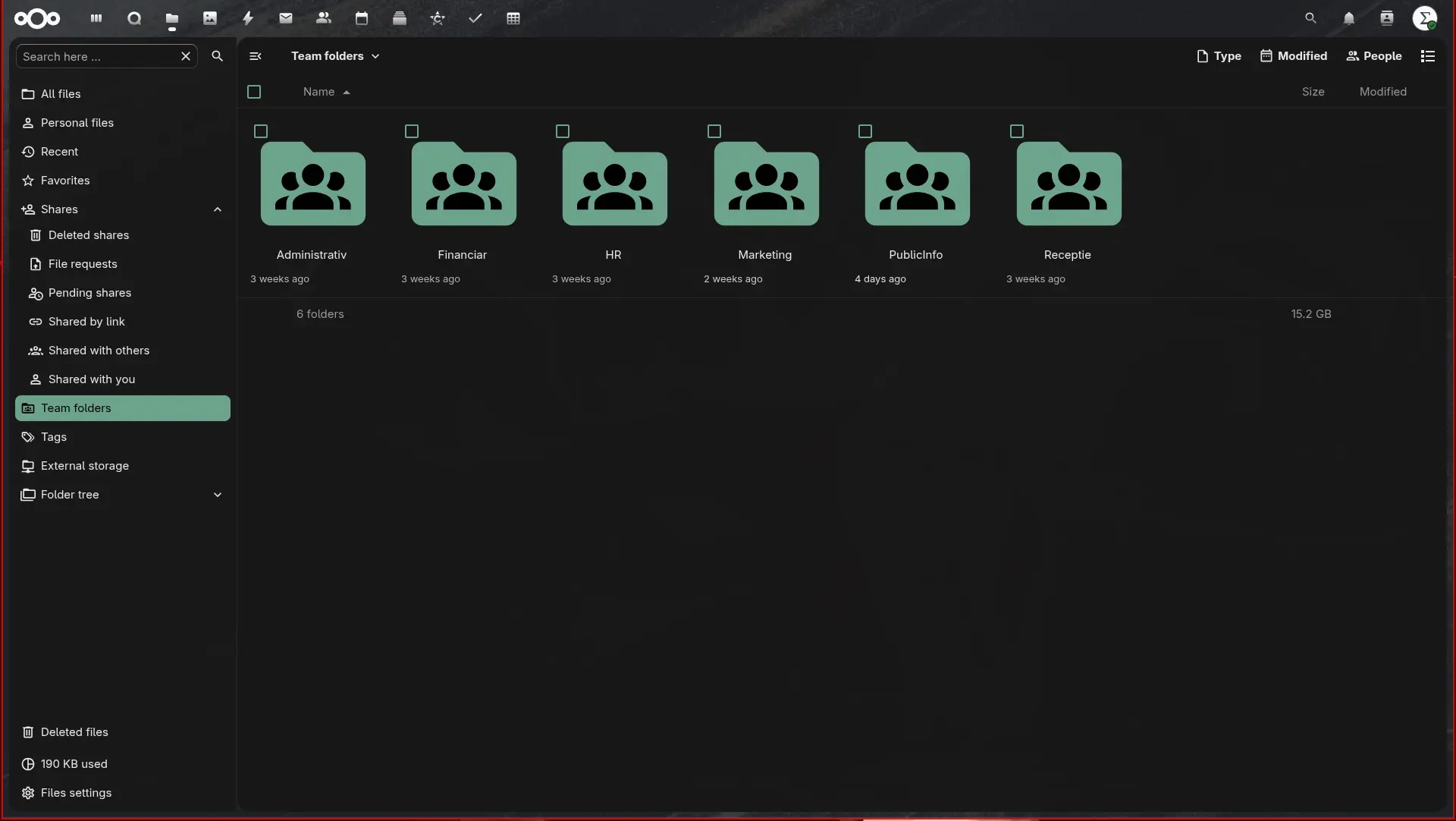
Task: Collapse the Shares section chevron
Action: click(218, 209)
